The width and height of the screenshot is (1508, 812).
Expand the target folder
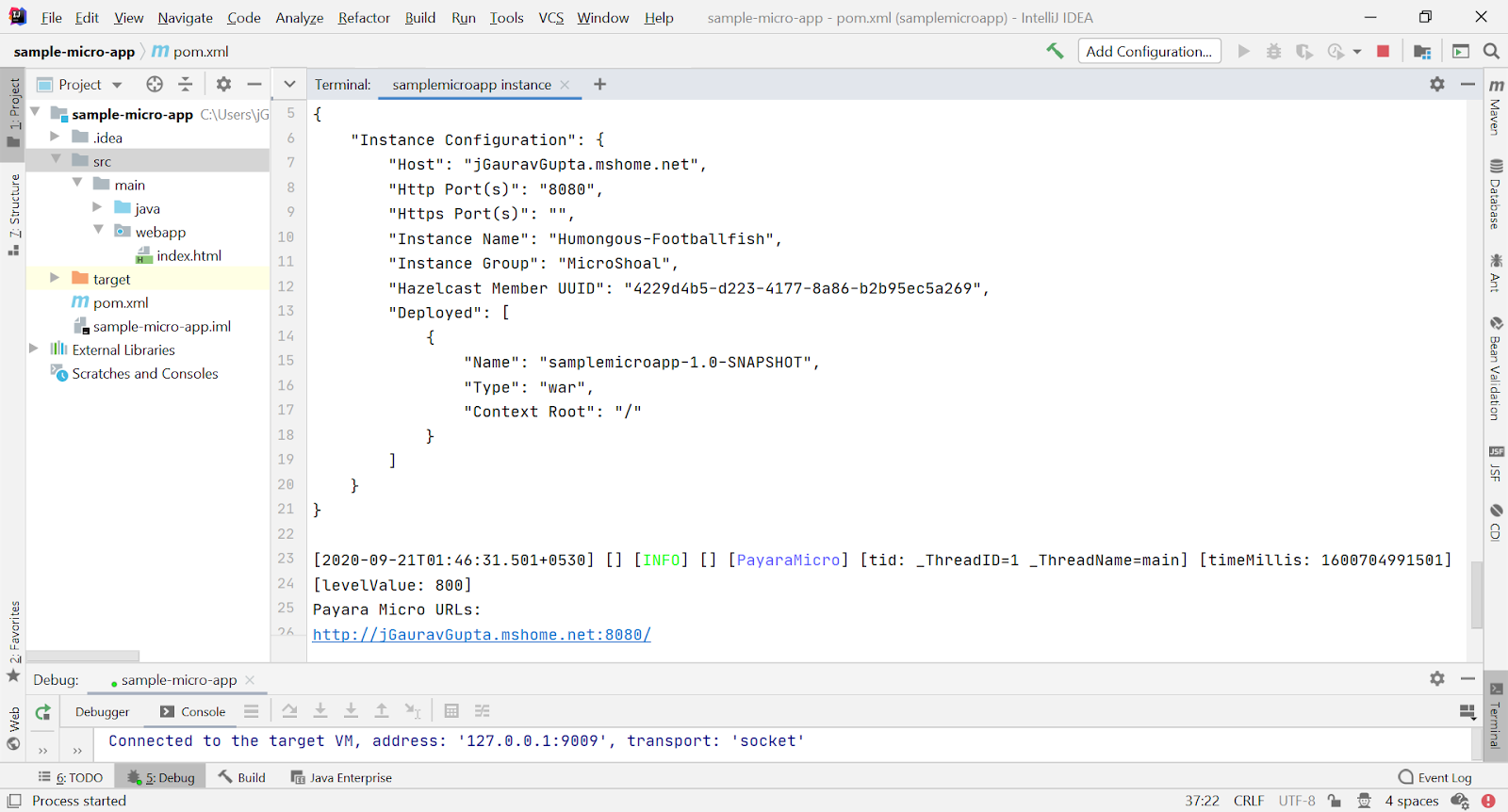55,278
